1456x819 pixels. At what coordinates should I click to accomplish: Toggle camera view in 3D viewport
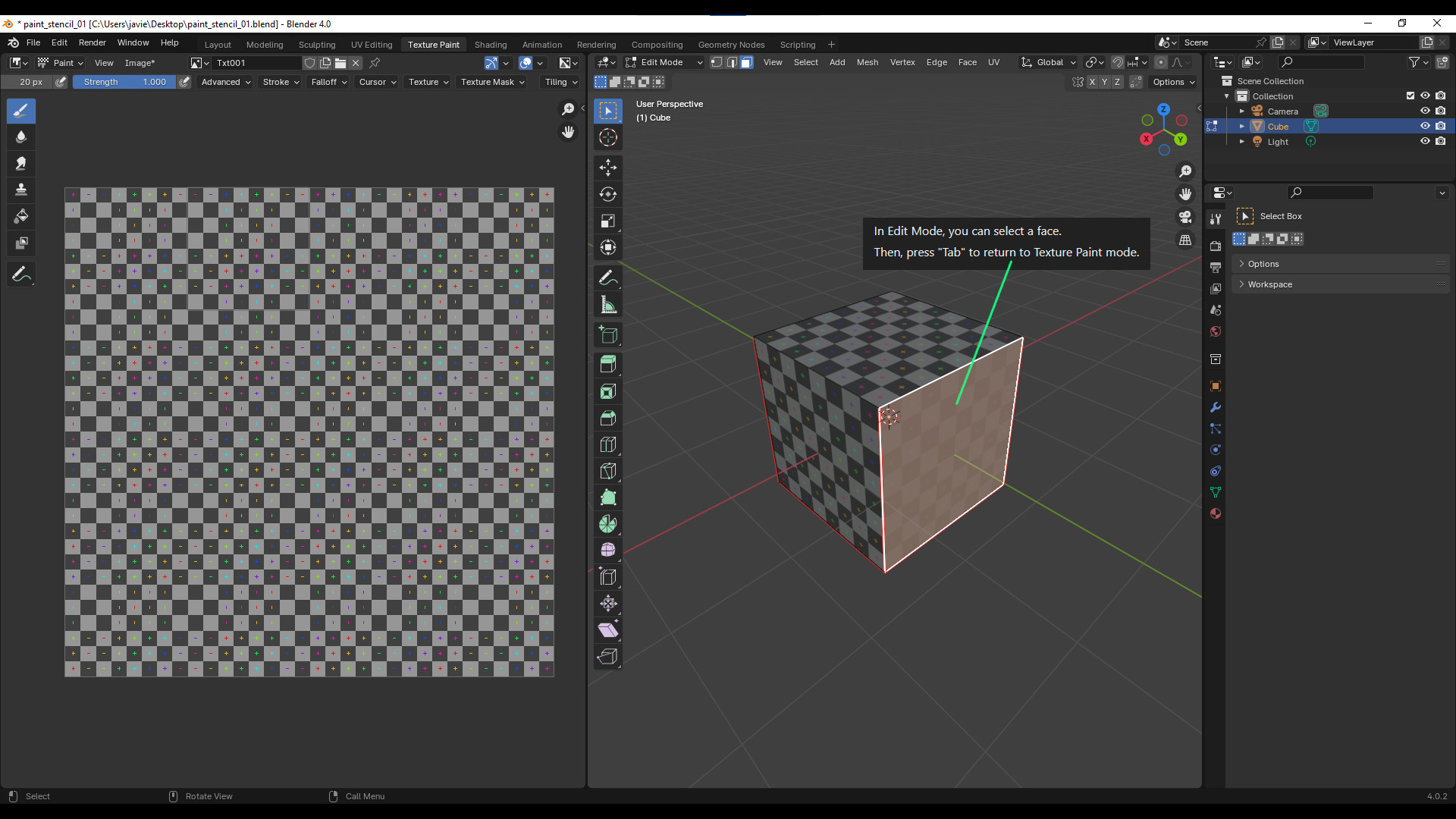1185,217
